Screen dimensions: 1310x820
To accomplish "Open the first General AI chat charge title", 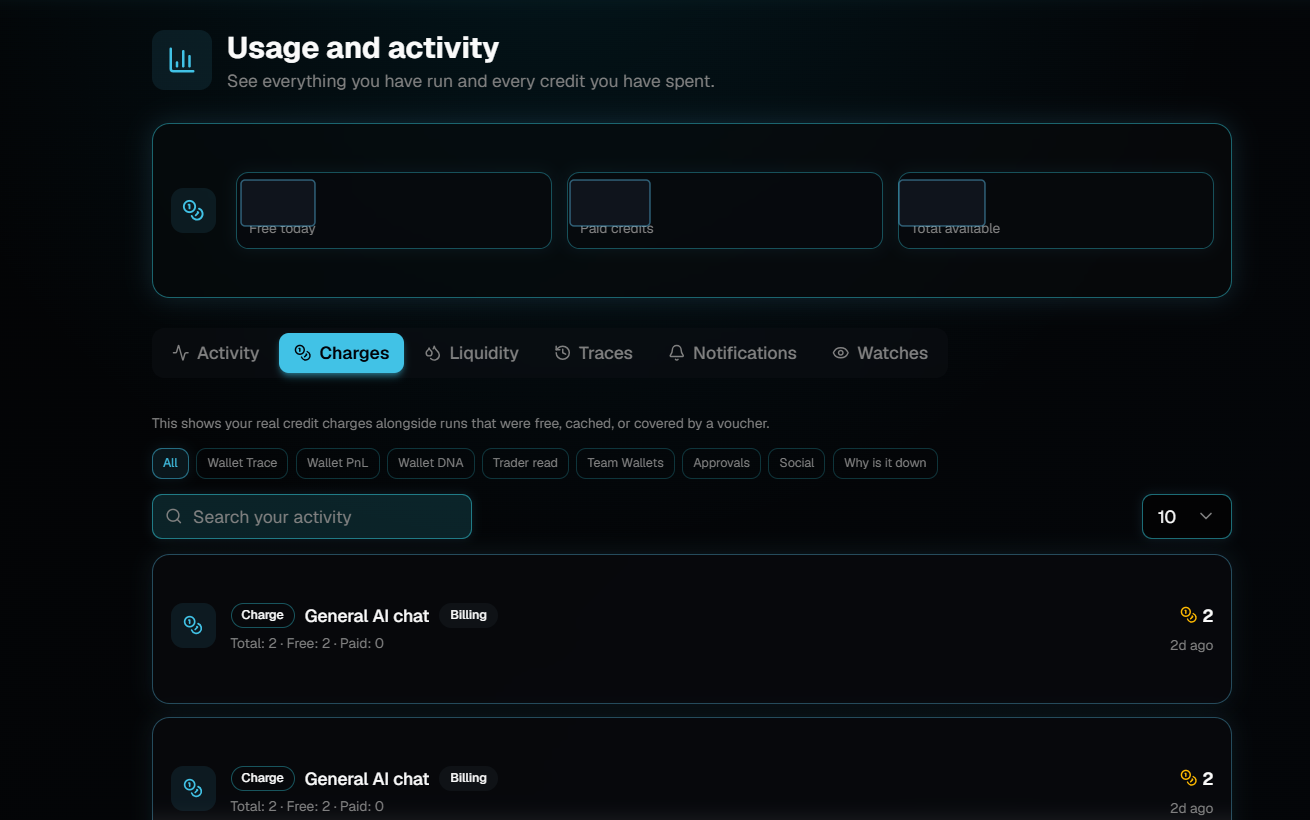I will click(x=367, y=616).
